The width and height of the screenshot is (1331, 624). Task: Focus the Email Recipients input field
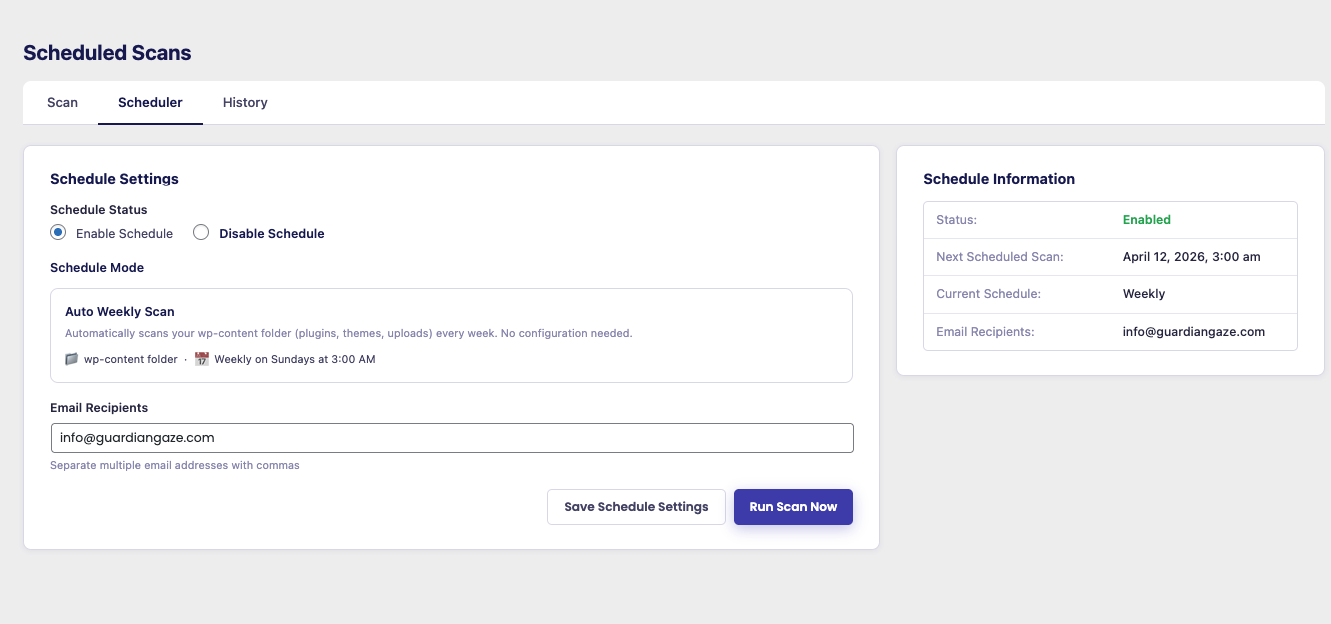[x=452, y=438]
